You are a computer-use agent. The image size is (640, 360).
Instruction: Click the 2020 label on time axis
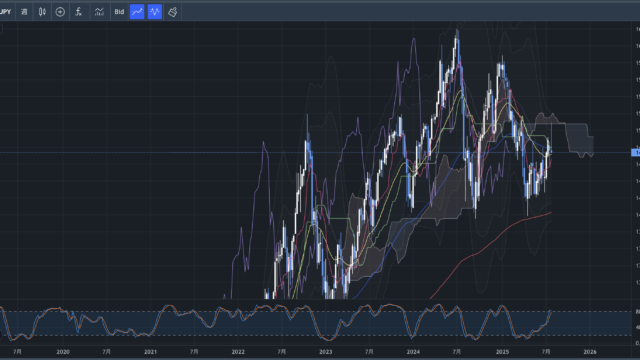click(63, 352)
